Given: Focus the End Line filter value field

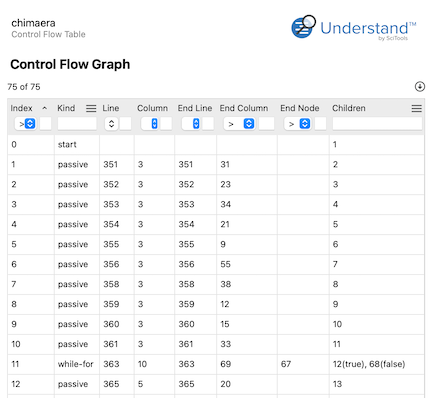Looking at the screenshot, I should [208, 124].
